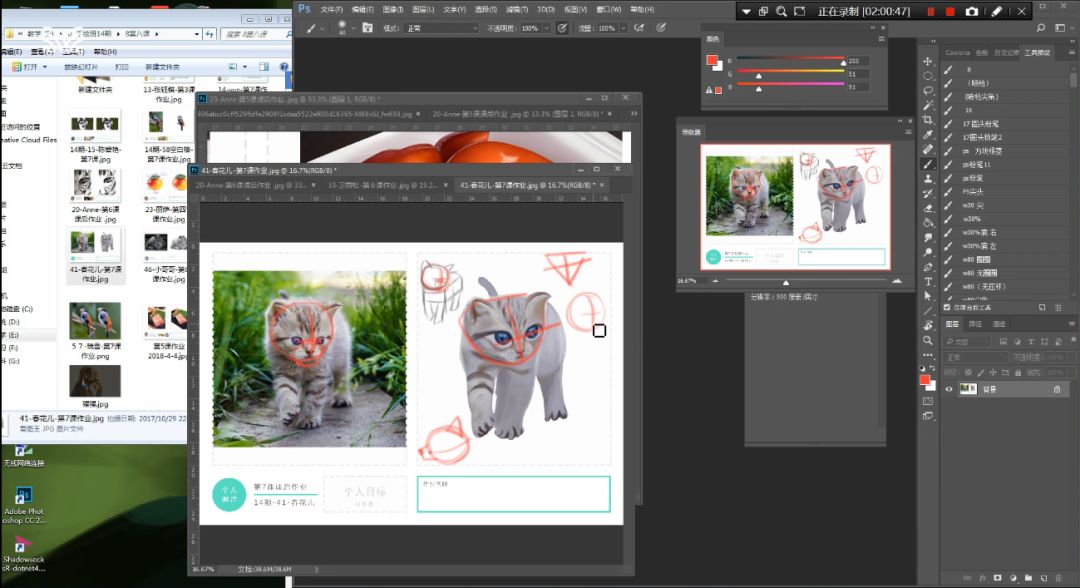Select the Crop tool
1080x588 pixels.
(x=928, y=120)
